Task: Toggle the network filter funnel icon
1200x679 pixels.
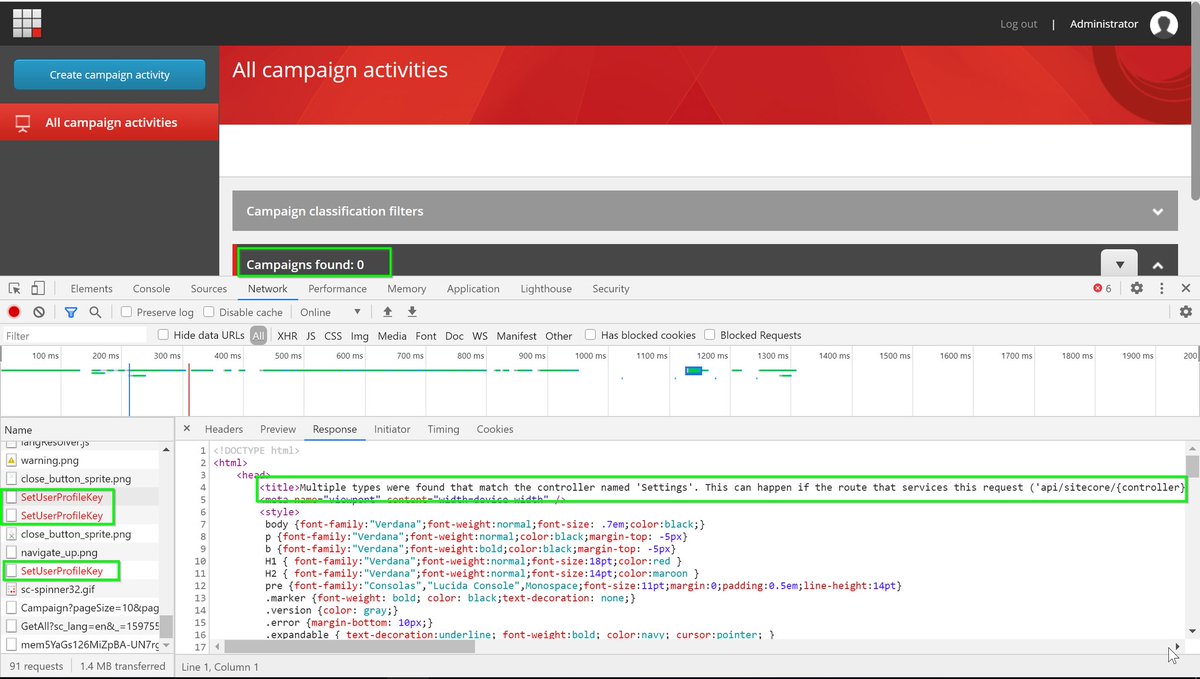Action: tap(71, 312)
